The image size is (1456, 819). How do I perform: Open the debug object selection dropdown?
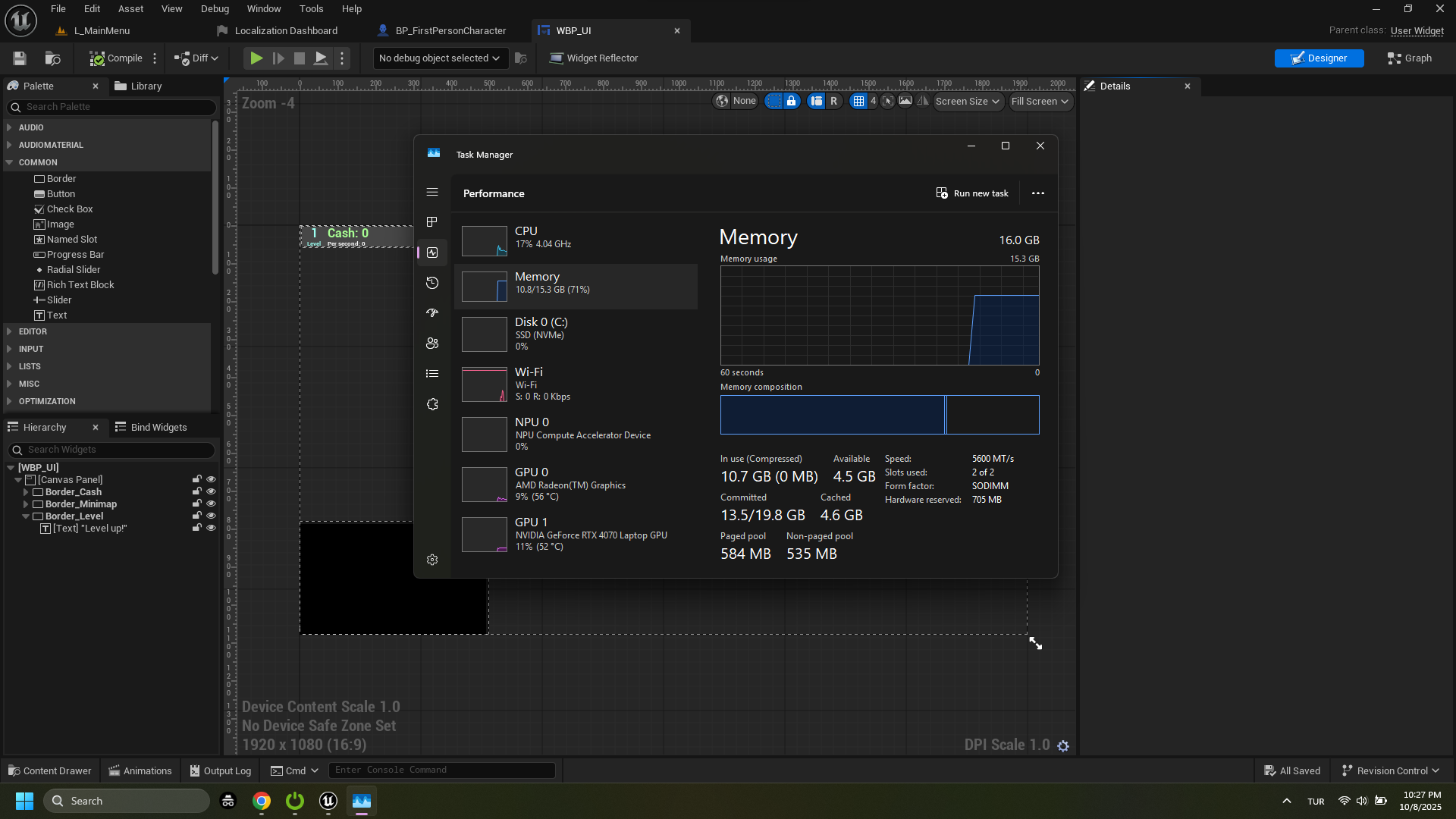pos(439,58)
